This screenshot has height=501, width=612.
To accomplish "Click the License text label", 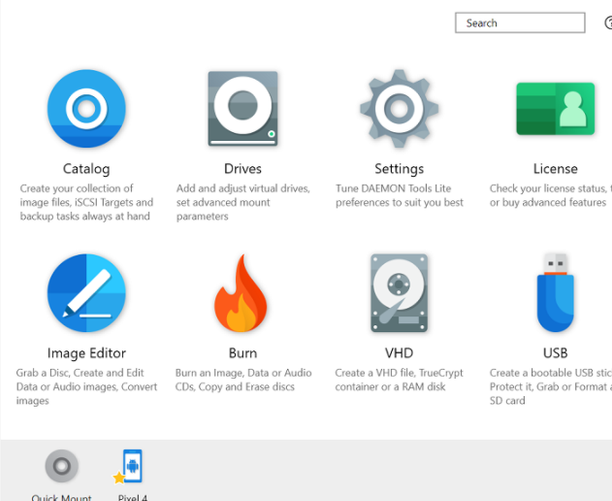I will [555, 169].
